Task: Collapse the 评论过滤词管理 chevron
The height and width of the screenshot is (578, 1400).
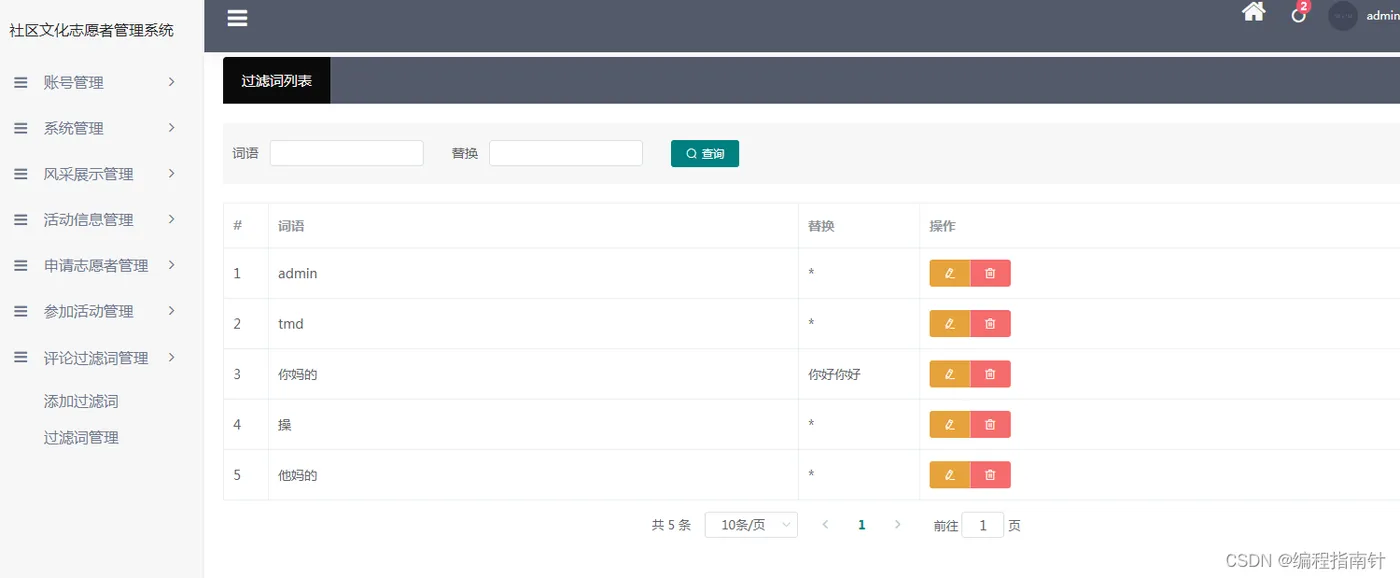Action: coord(172,357)
